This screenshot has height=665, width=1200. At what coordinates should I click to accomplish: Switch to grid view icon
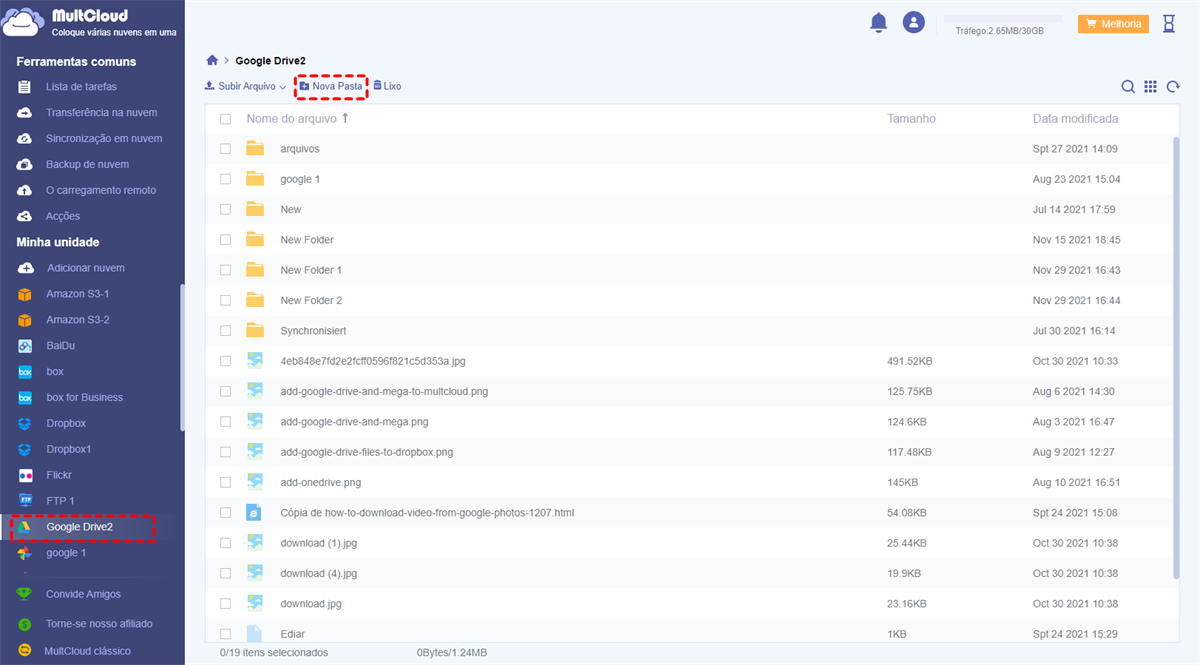pyautogui.click(x=1151, y=87)
